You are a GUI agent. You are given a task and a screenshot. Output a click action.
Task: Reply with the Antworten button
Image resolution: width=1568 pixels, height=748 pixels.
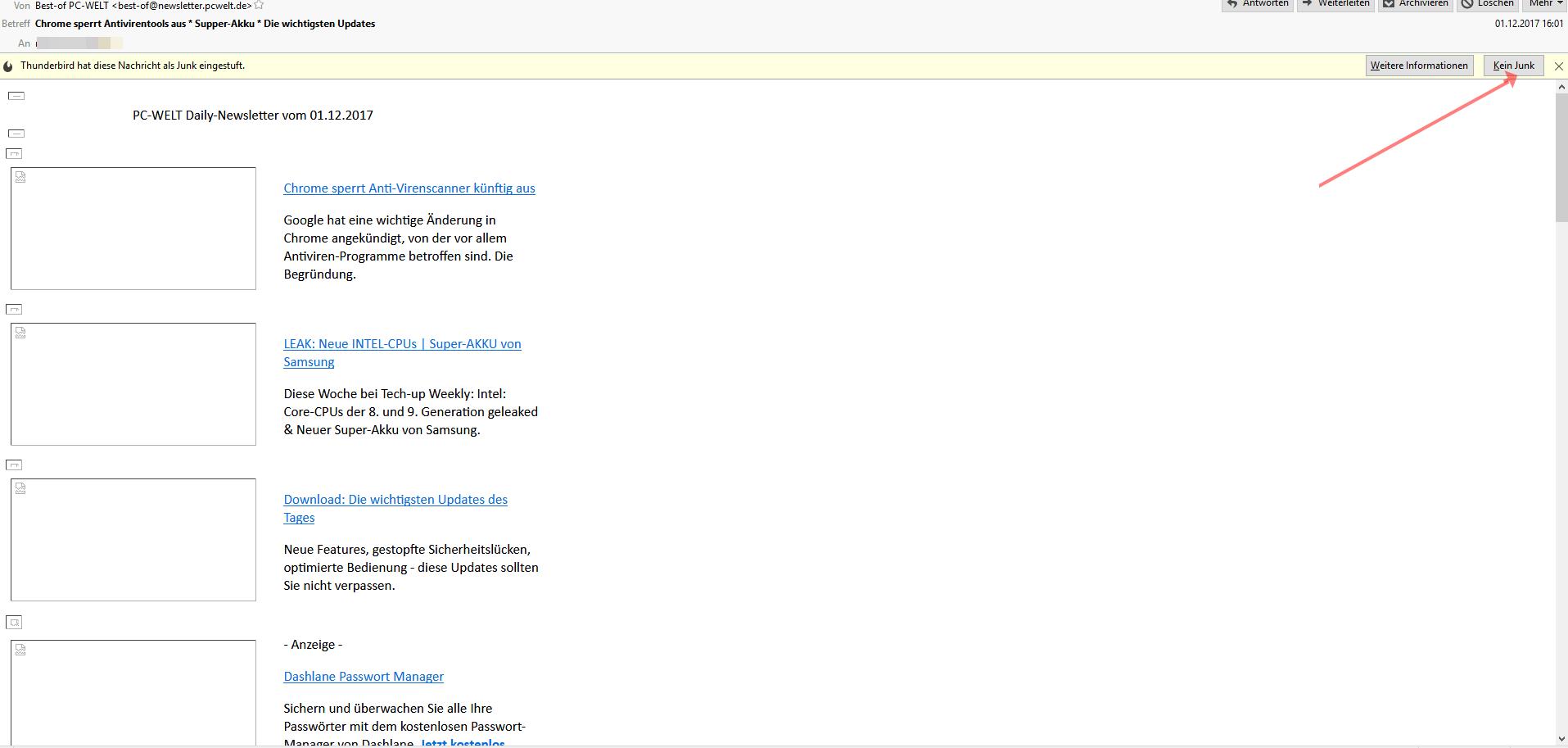1258,5
